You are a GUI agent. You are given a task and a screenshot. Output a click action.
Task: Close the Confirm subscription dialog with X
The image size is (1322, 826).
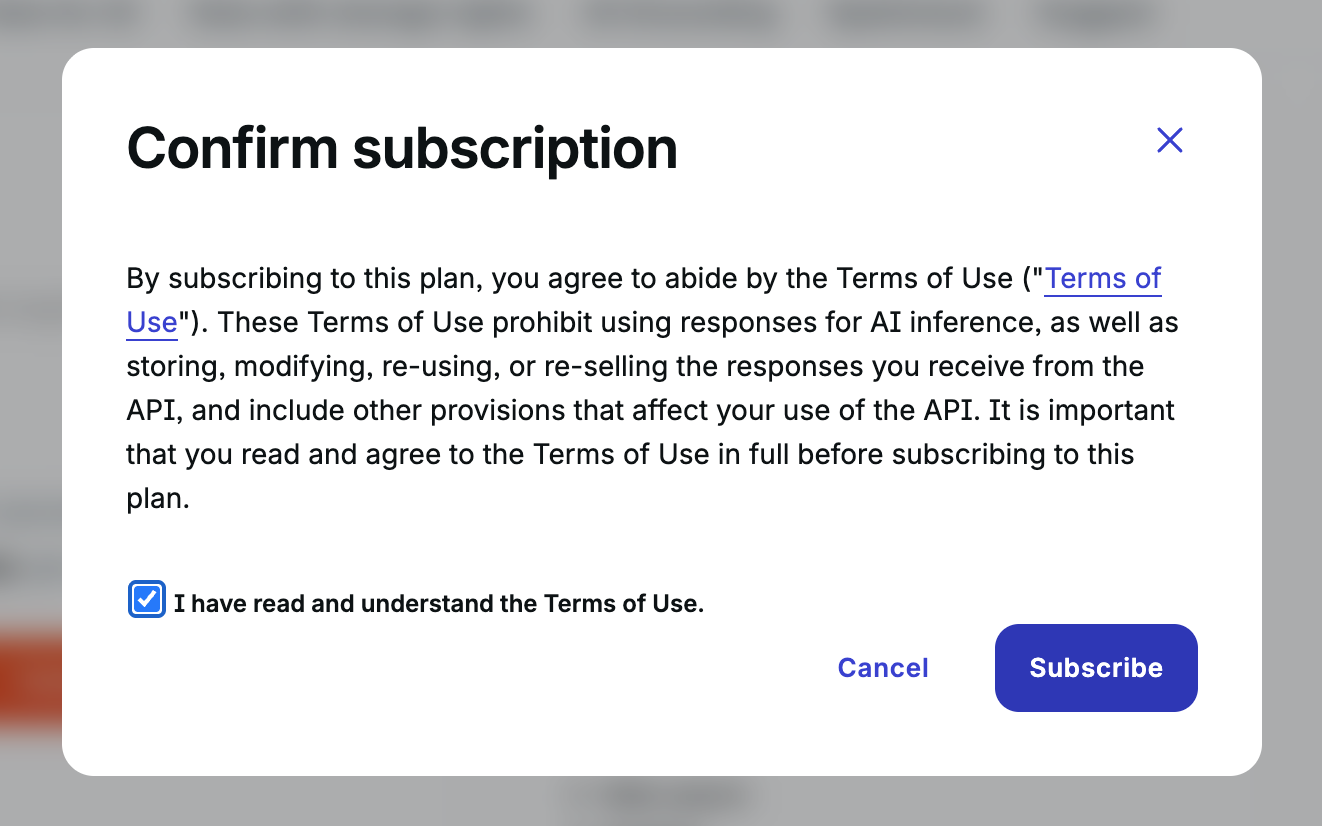1169,140
